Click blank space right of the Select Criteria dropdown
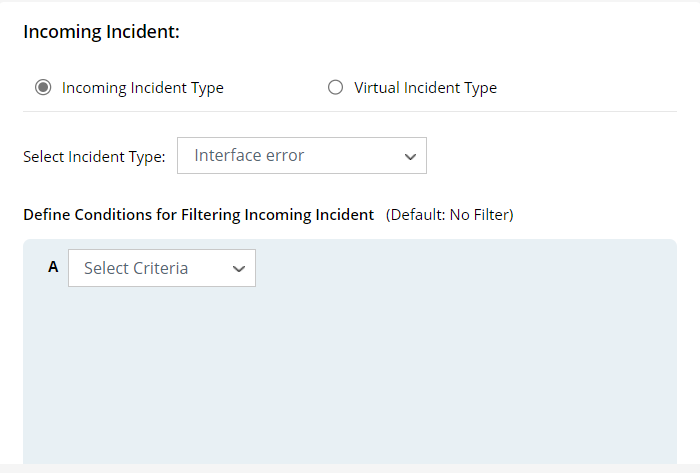 pyautogui.click(x=450, y=268)
